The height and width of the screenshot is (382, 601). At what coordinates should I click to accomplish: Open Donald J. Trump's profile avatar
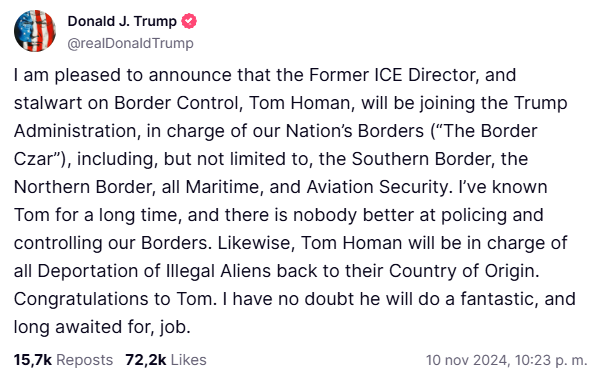tap(35, 31)
